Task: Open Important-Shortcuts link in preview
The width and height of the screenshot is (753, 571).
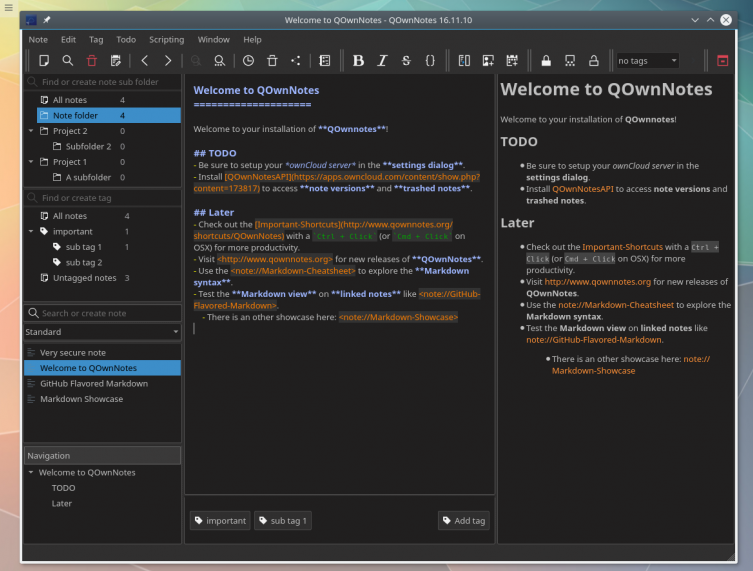Action: coord(622,247)
